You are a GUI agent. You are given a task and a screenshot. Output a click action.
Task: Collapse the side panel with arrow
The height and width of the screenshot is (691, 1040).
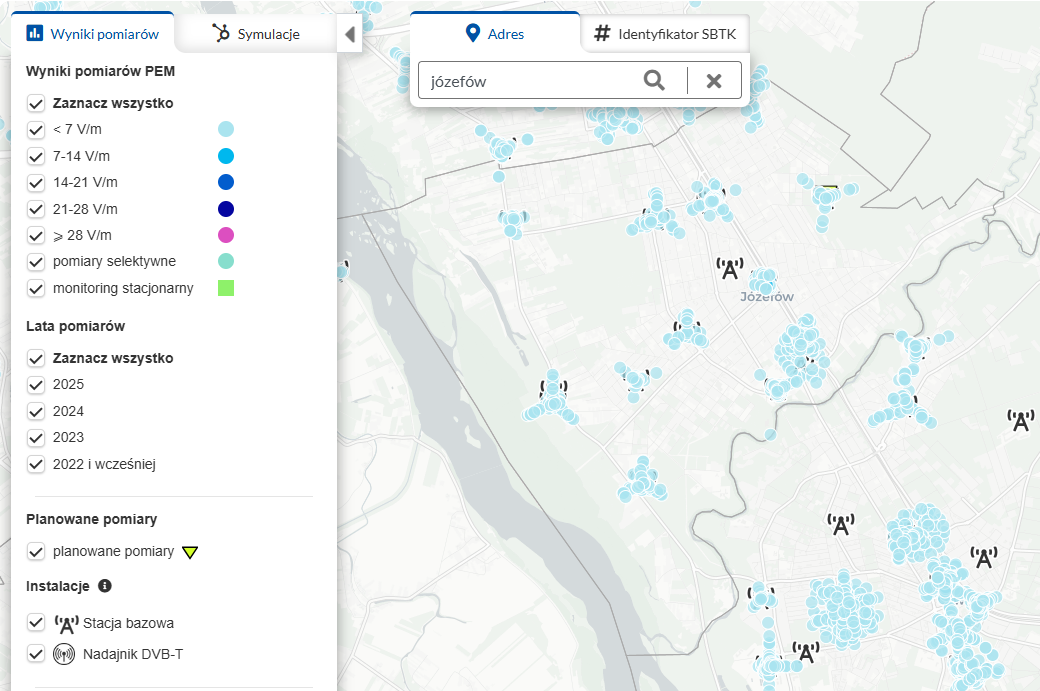click(350, 34)
